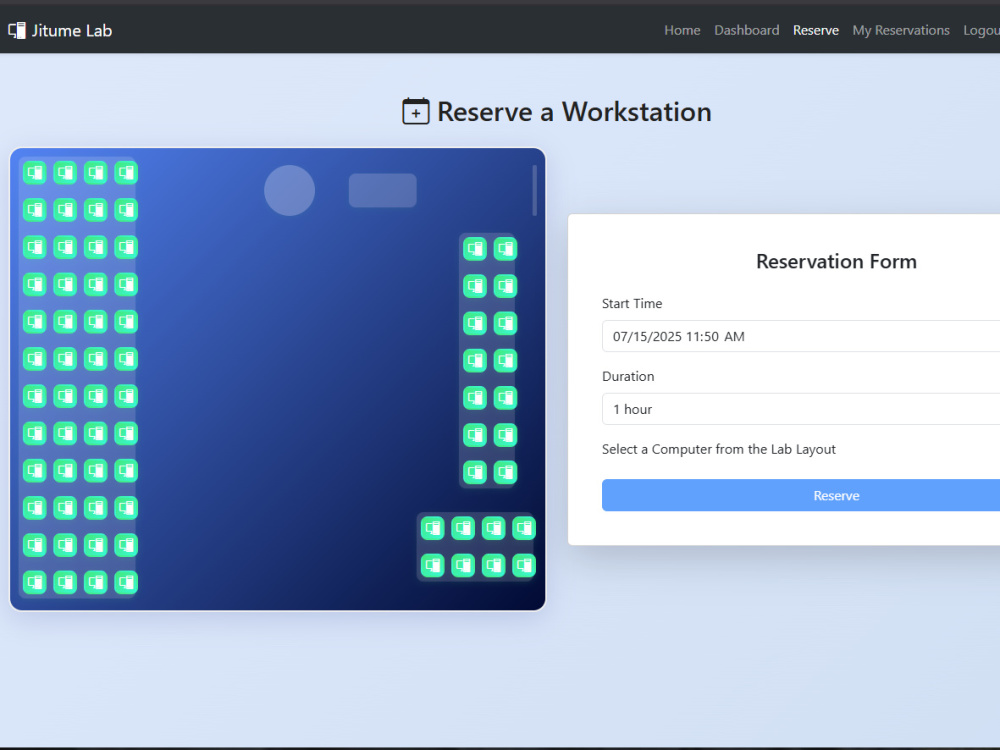
Task: Pick last computer in upper row of bottom-right block
Action: coord(524,528)
